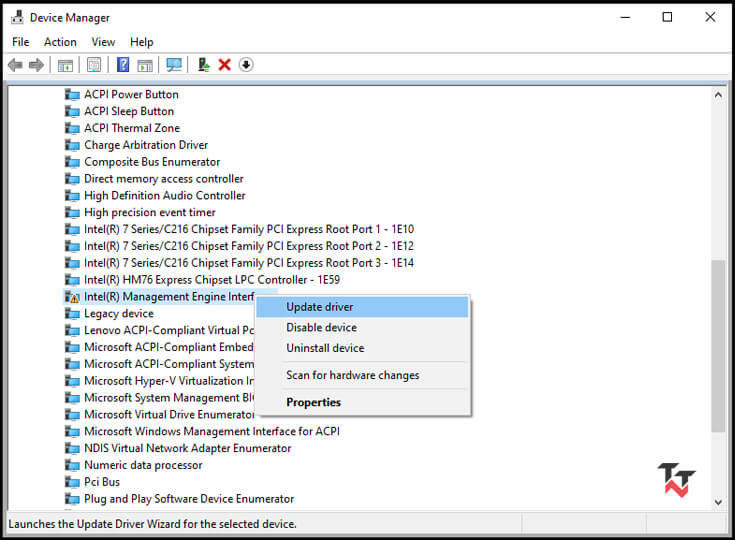
Task: Click the Legacy device folder icon
Action: click(x=72, y=314)
